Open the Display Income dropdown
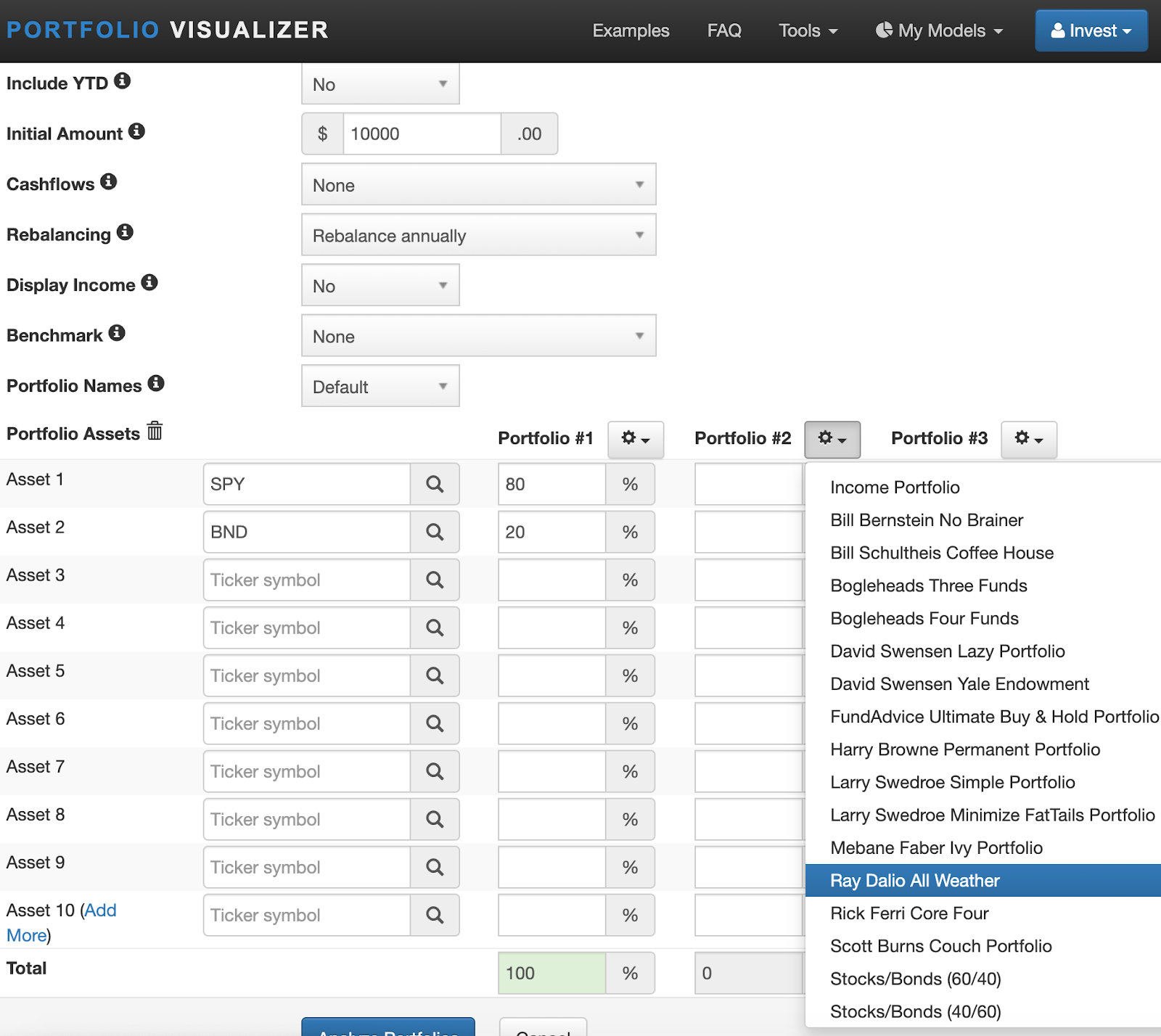This screenshot has height=1036, width=1161. (x=380, y=285)
